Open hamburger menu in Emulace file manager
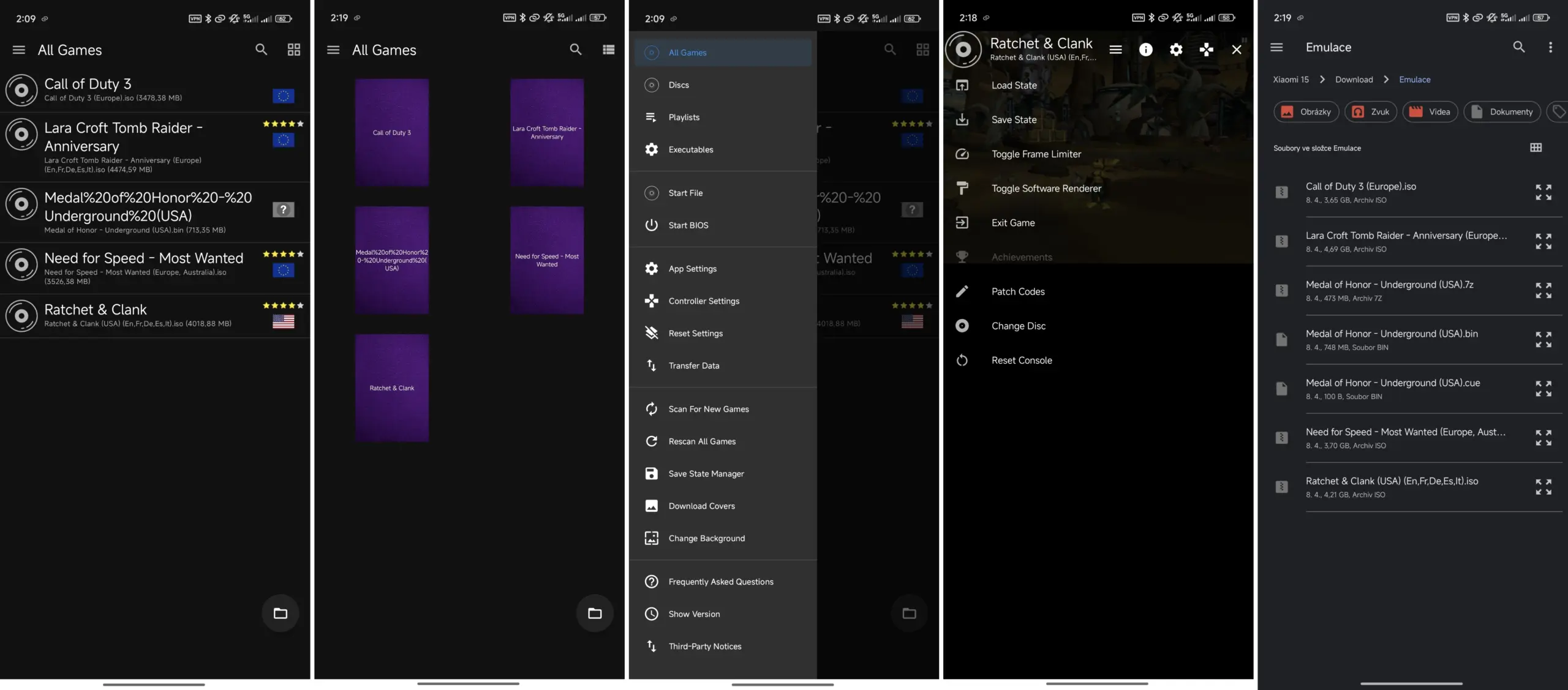The width and height of the screenshot is (1568, 690). [1276, 47]
